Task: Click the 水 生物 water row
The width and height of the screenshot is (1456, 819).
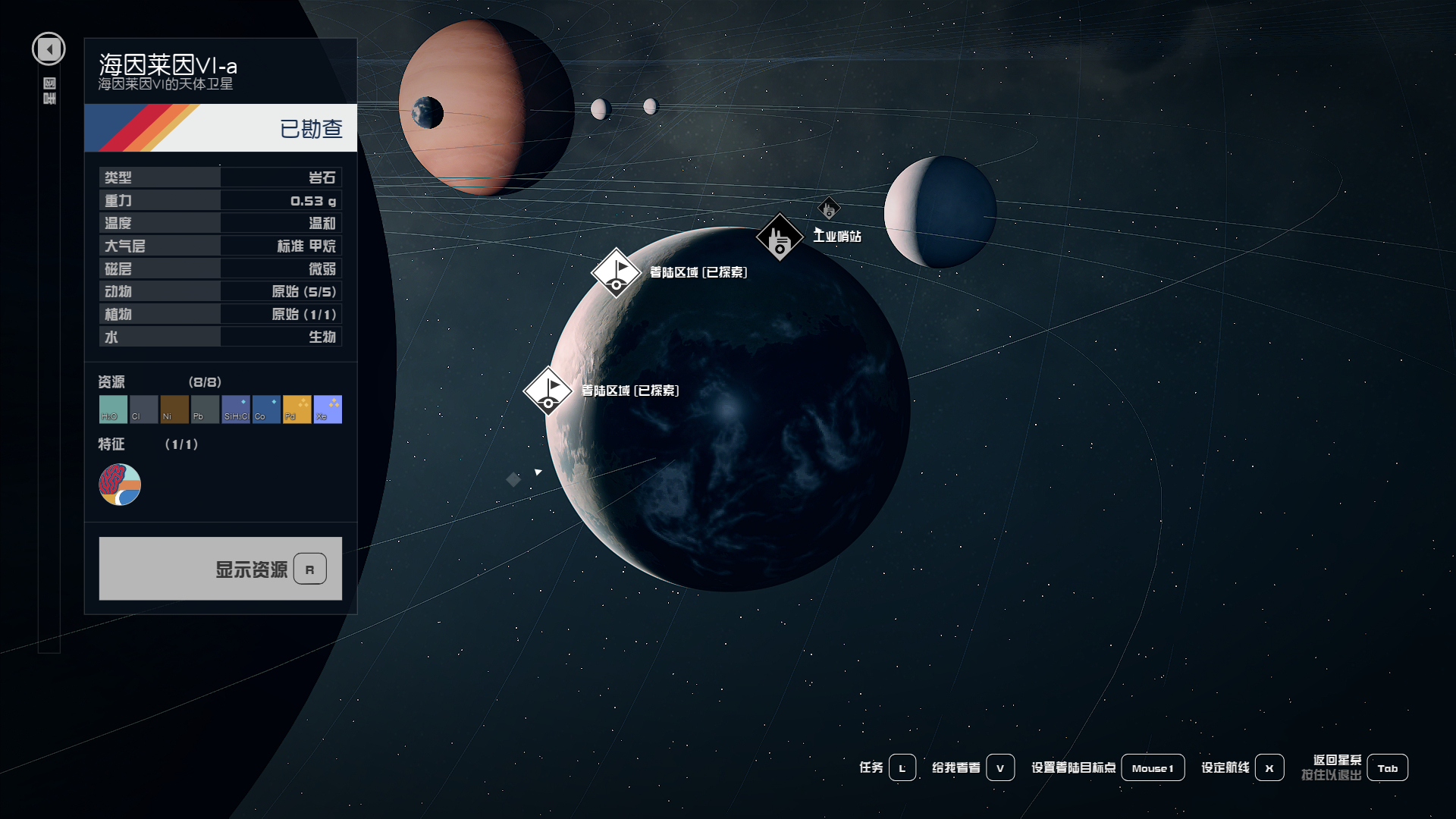Action: (x=221, y=337)
